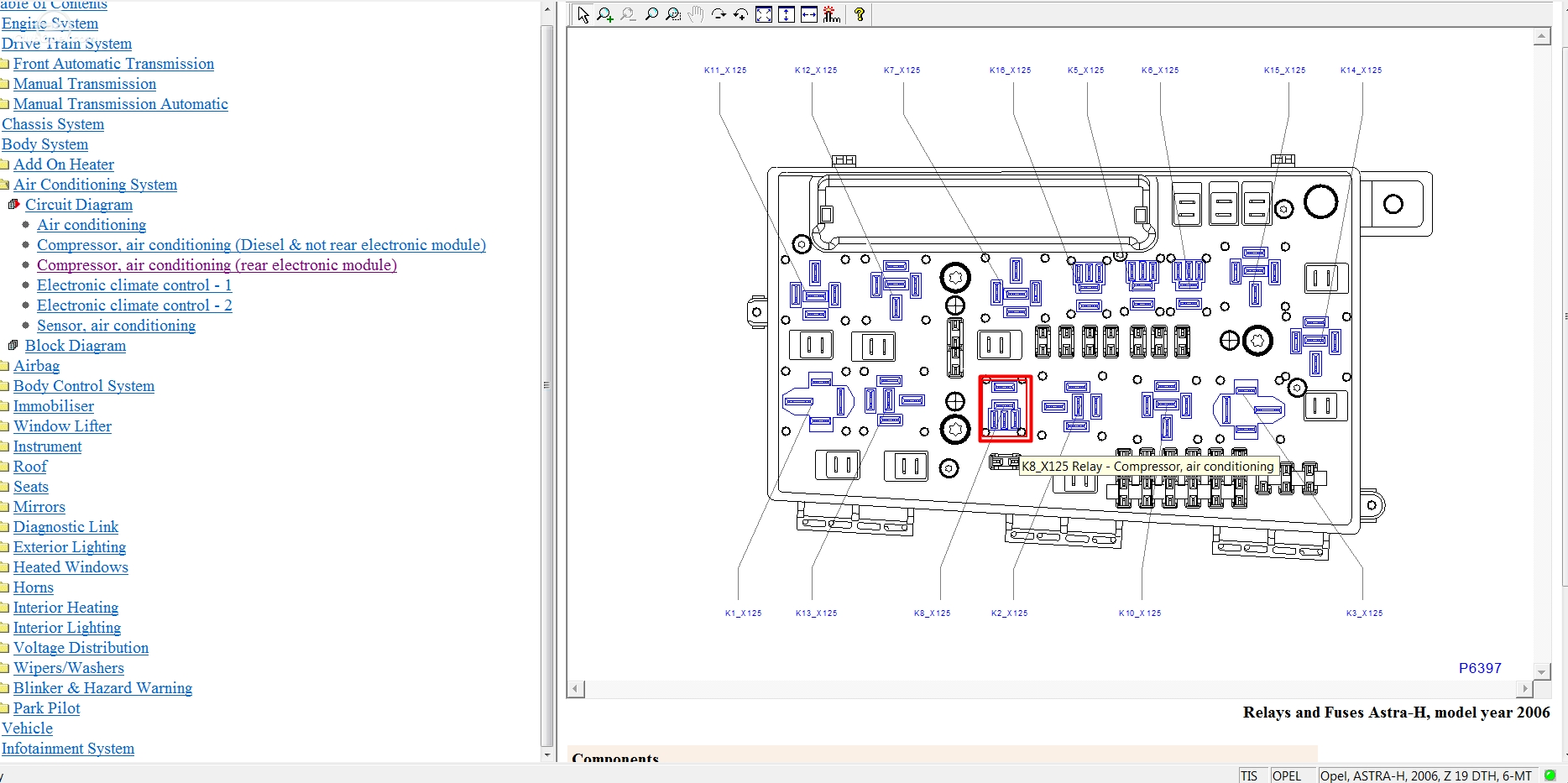Open the Window Lifter section
The height and width of the screenshot is (783, 1568).
coord(62,426)
